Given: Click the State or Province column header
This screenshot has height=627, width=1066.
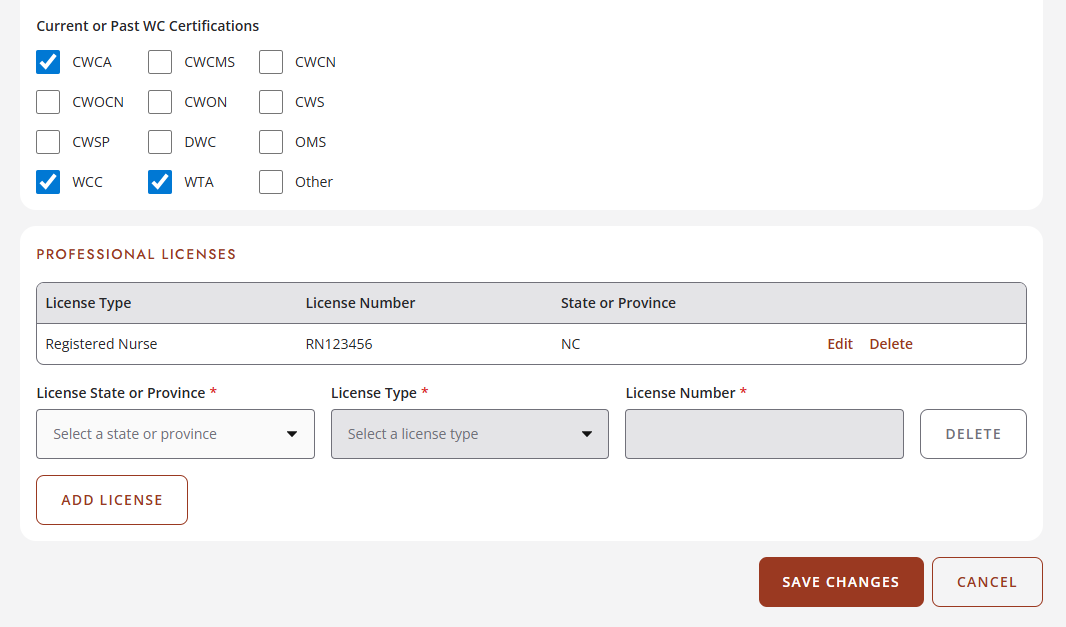Looking at the screenshot, I should 618,303.
